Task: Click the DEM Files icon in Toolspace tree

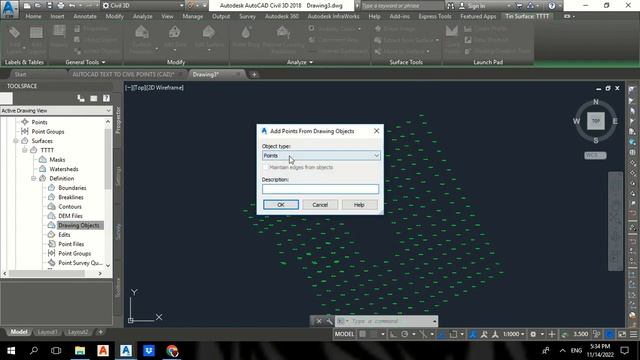Action: [51, 216]
